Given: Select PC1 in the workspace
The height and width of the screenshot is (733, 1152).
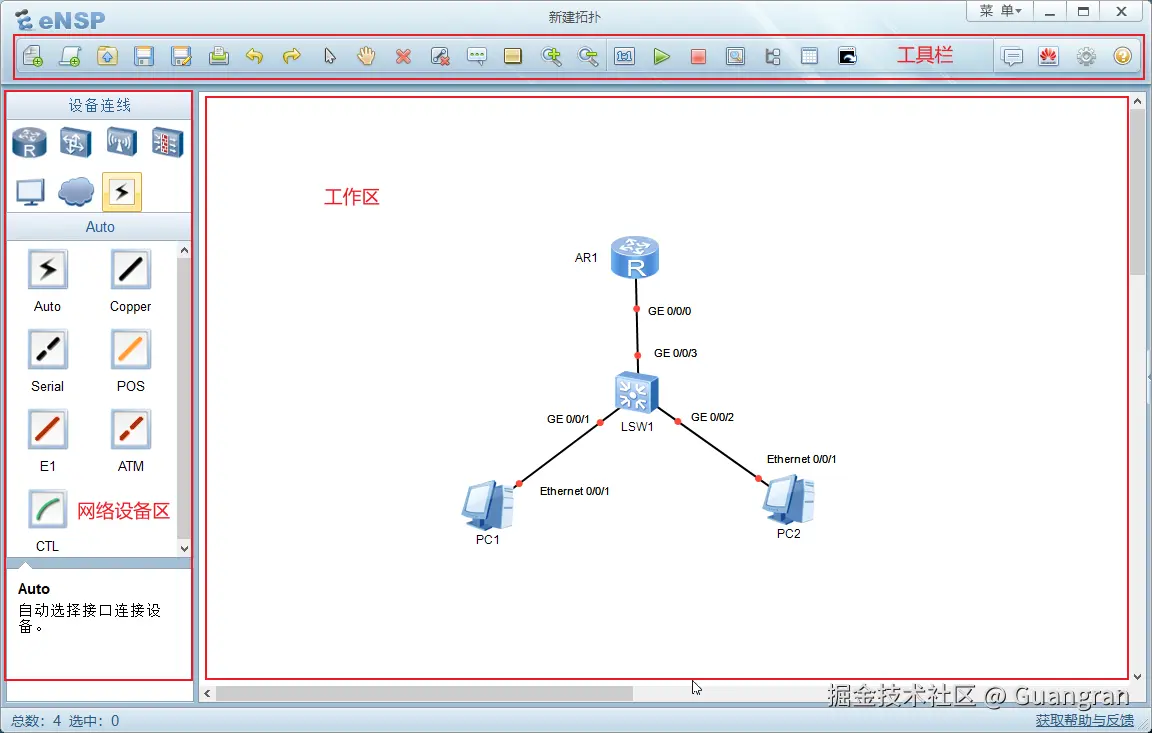Looking at the screenshot, I should pyautogui.click(x=487, y=505).
